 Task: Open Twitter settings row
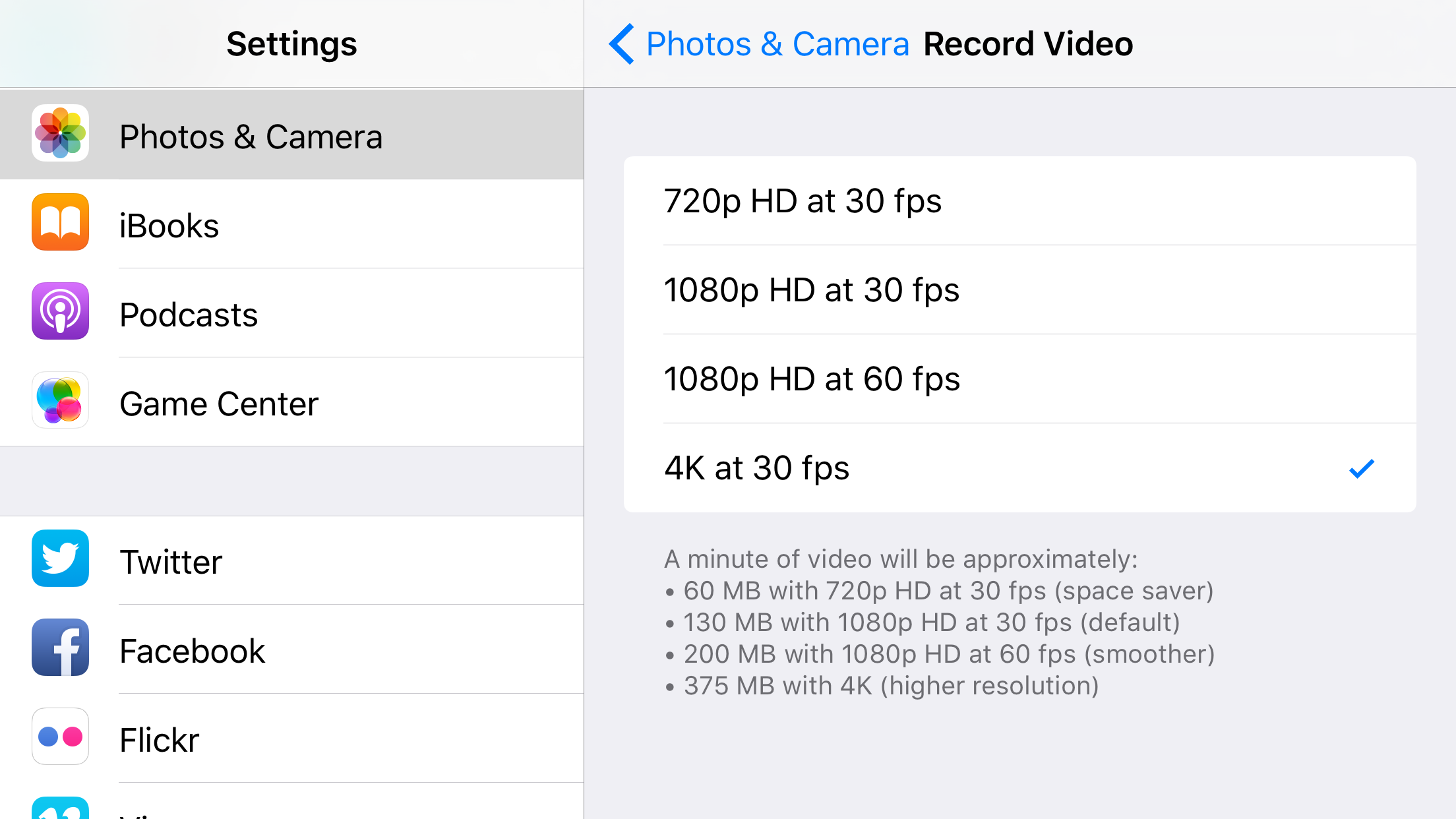pos(291,560)
